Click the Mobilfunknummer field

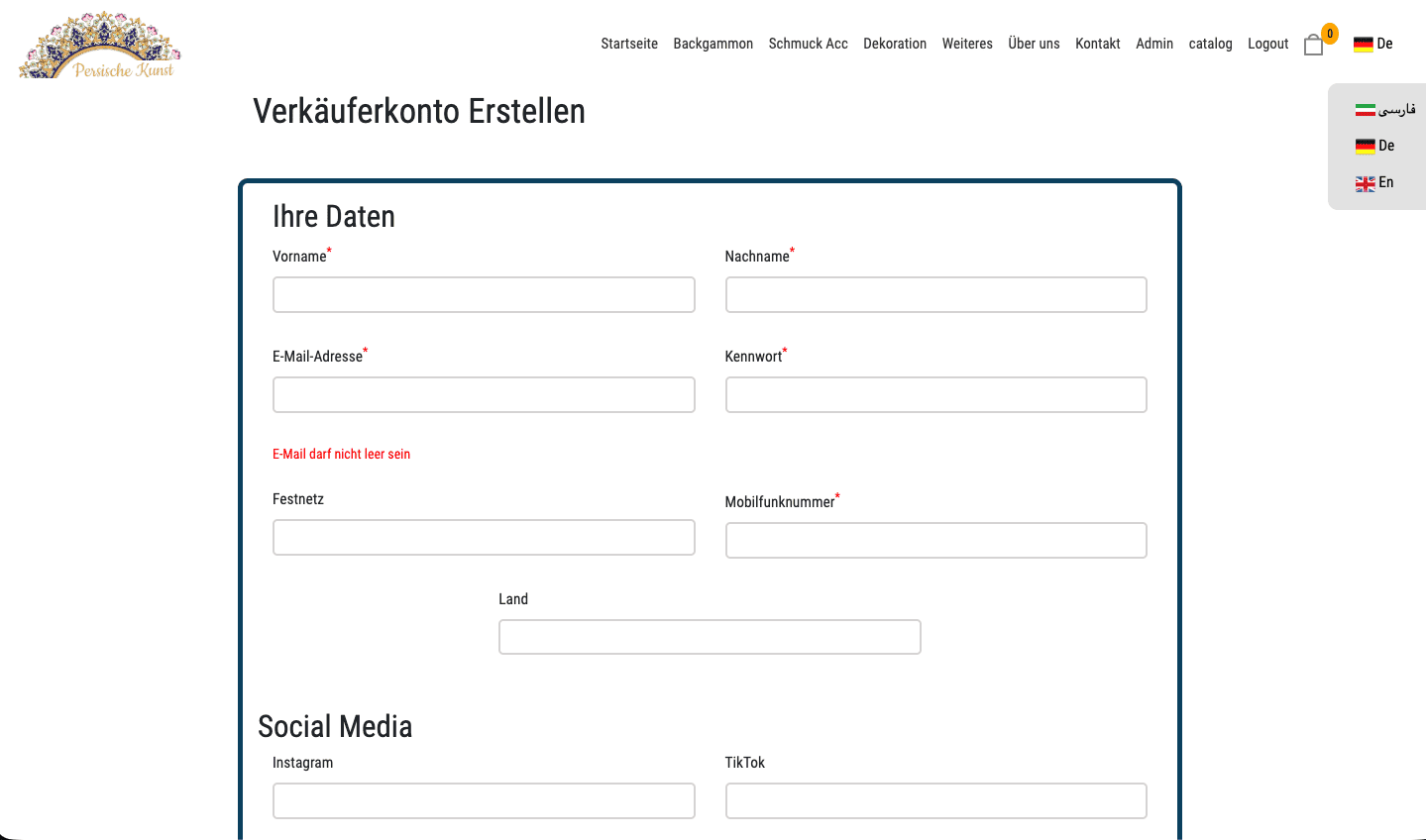(936, 541)
